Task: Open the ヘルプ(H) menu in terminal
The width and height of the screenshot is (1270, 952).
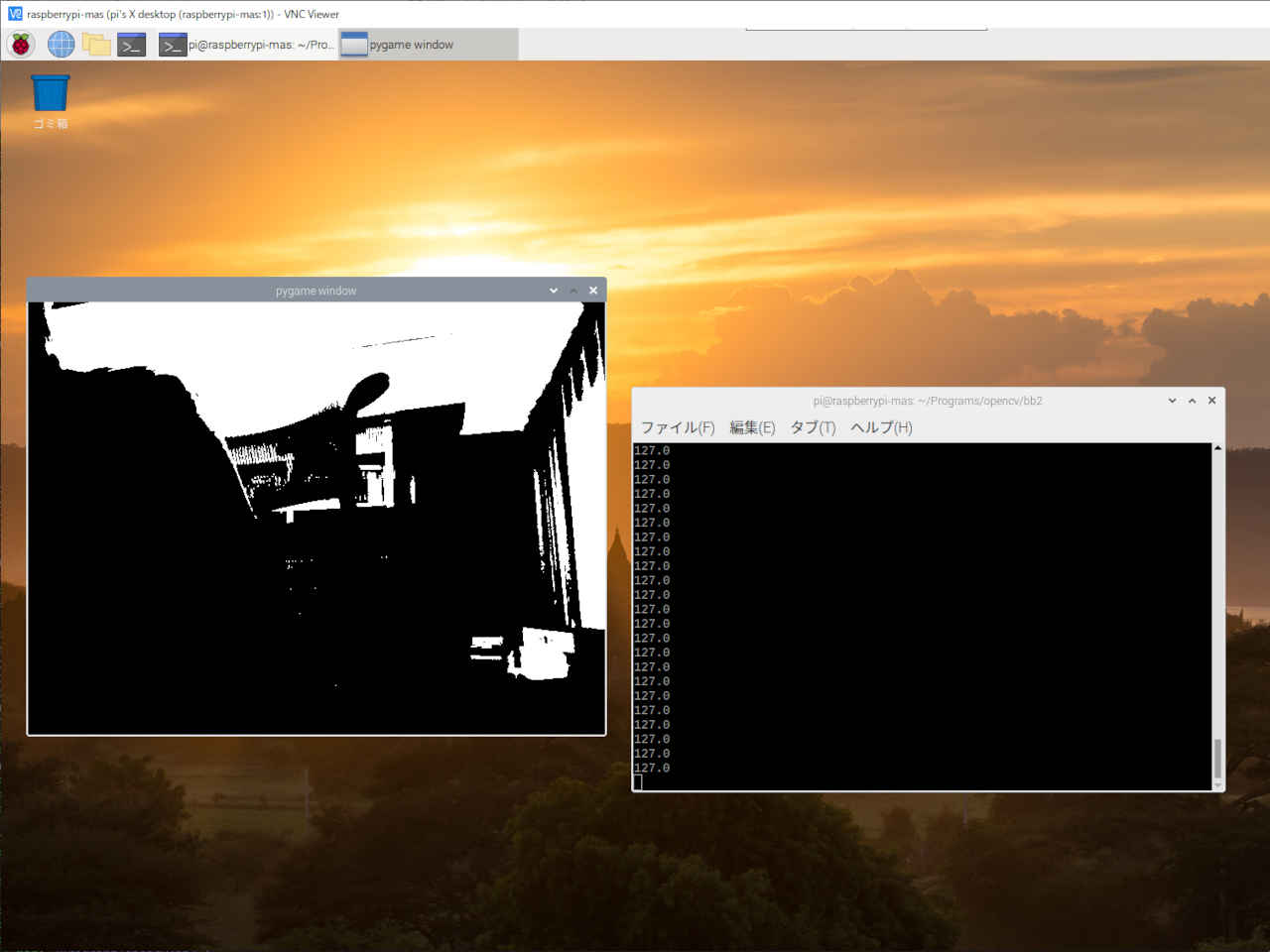Action: point(881,427)
